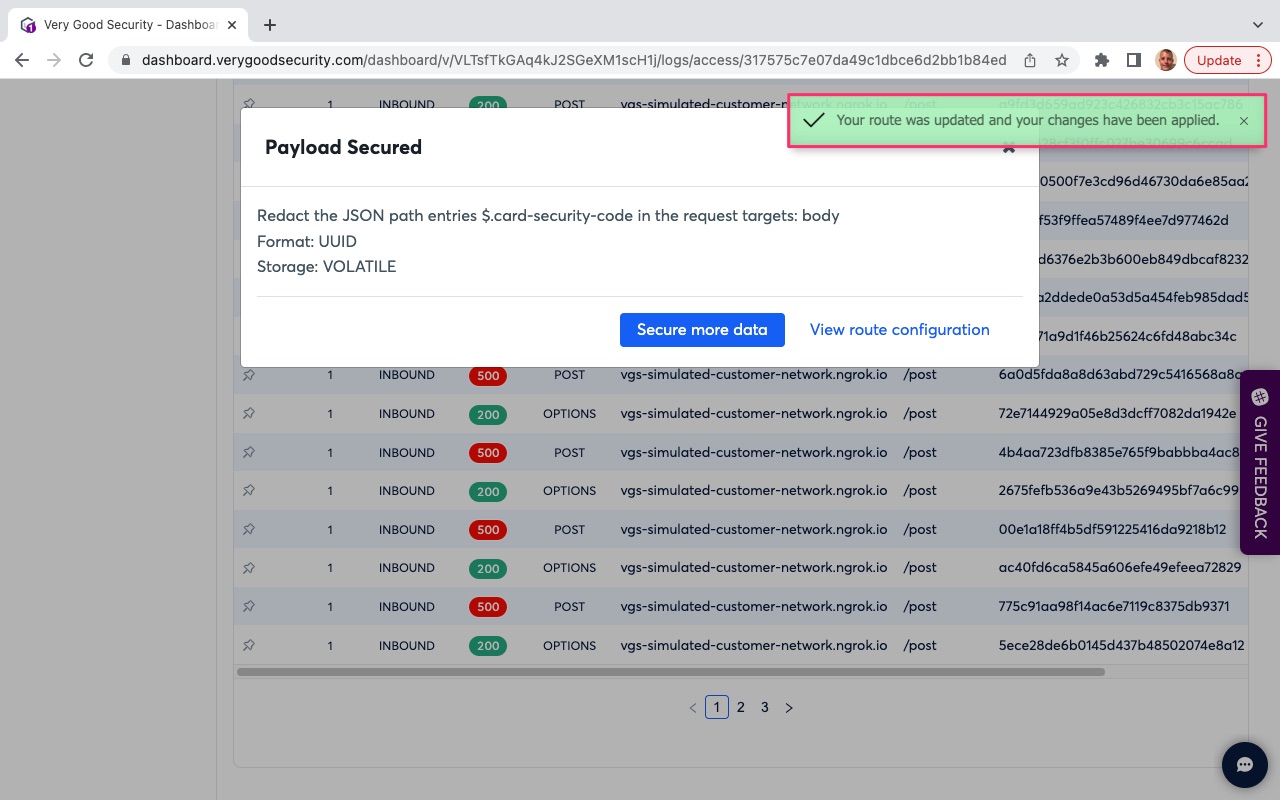Open the Chrome profile avatar
The image size is (1280, 800).
pos(1166,60)
